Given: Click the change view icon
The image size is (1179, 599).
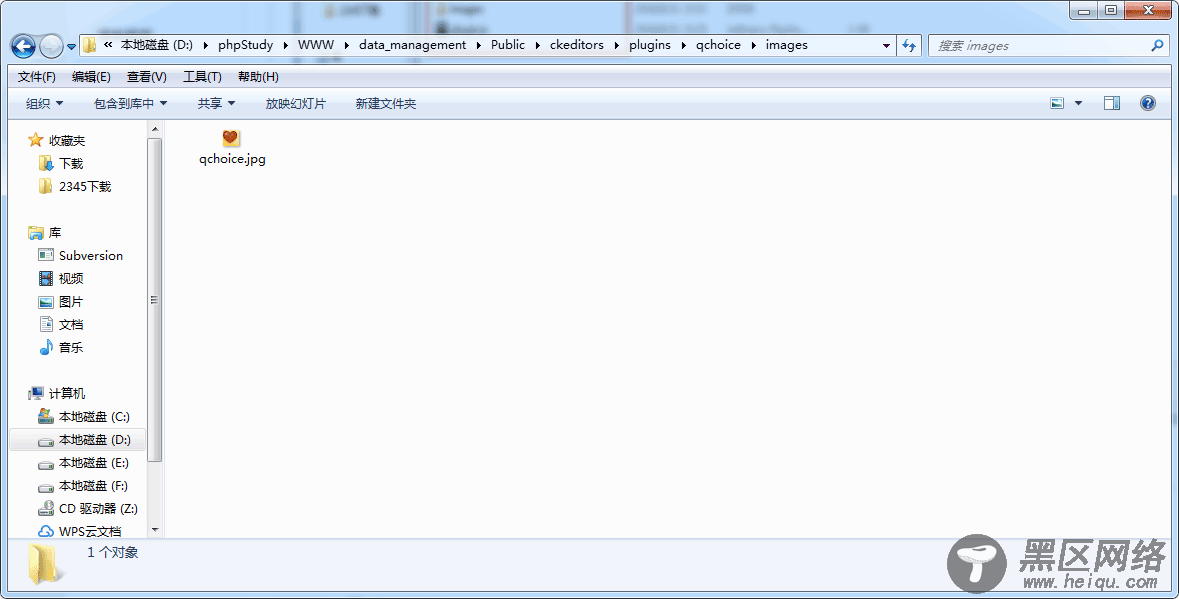Looking at the screenshot, I should (1057, 103).
